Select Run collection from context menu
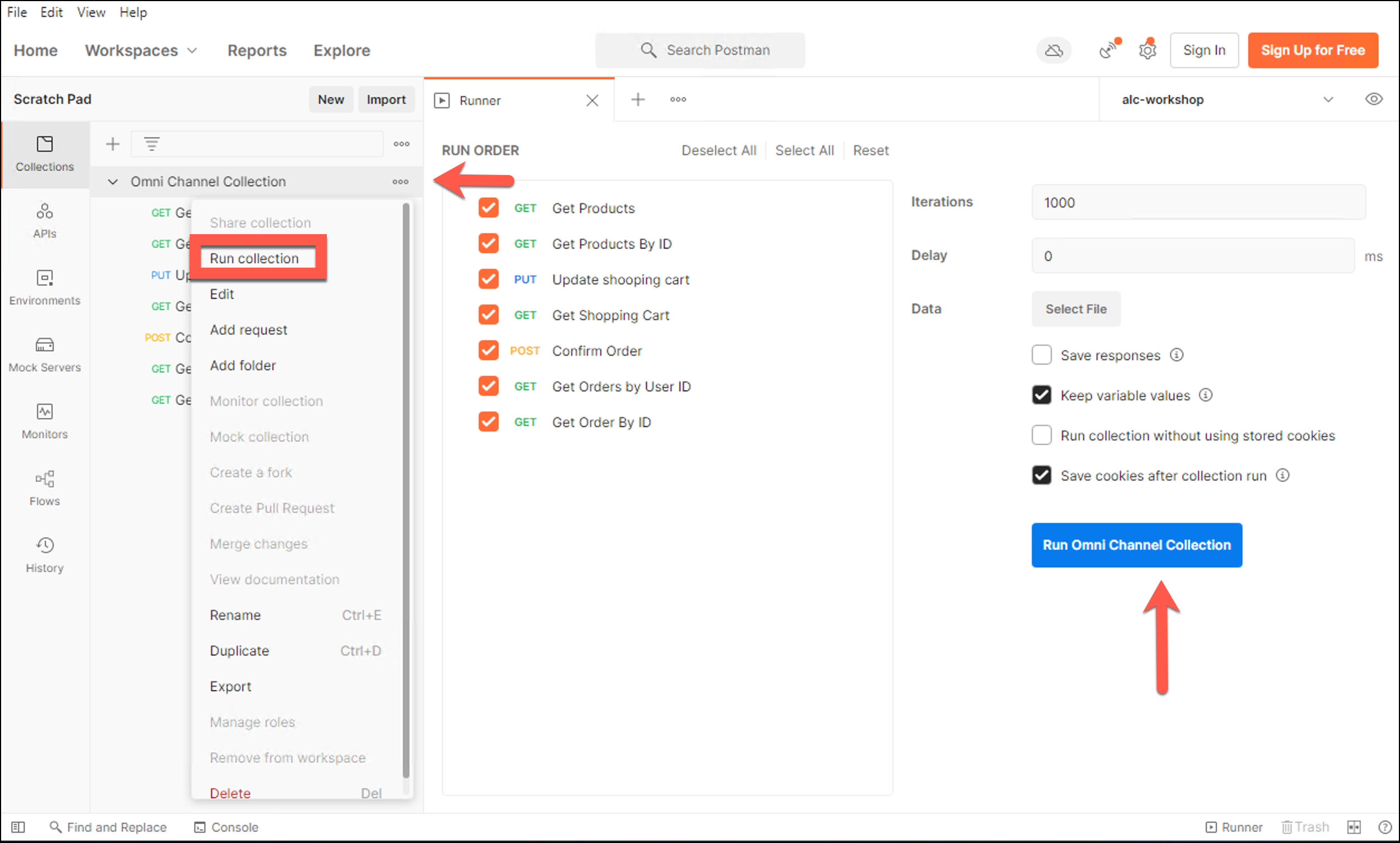 coord(254,259)
